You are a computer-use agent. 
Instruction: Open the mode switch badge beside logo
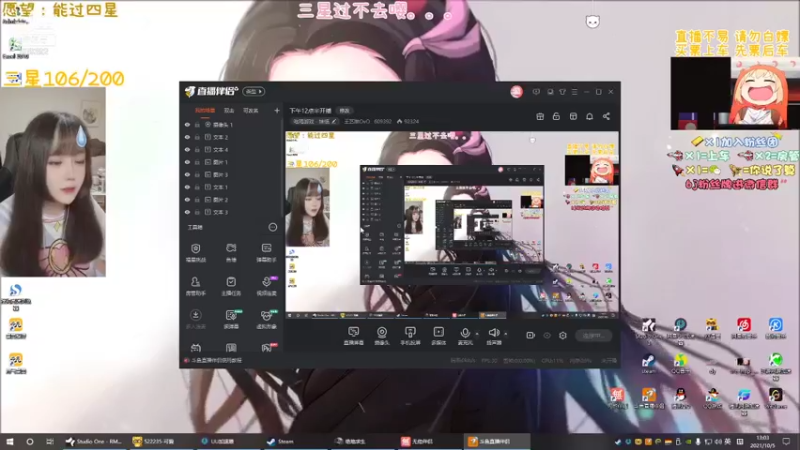pyautogui.click(x=254, y=91)
